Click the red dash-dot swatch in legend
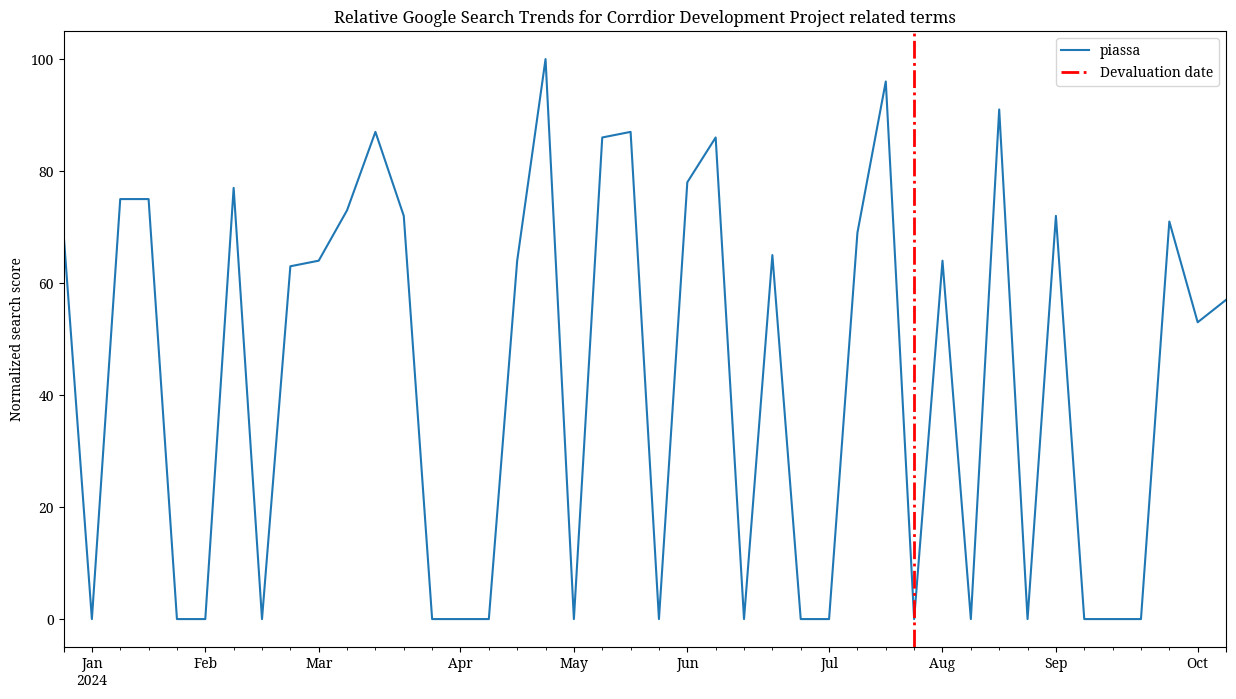Screen dimensions: 1236x699 (1078, 72)
